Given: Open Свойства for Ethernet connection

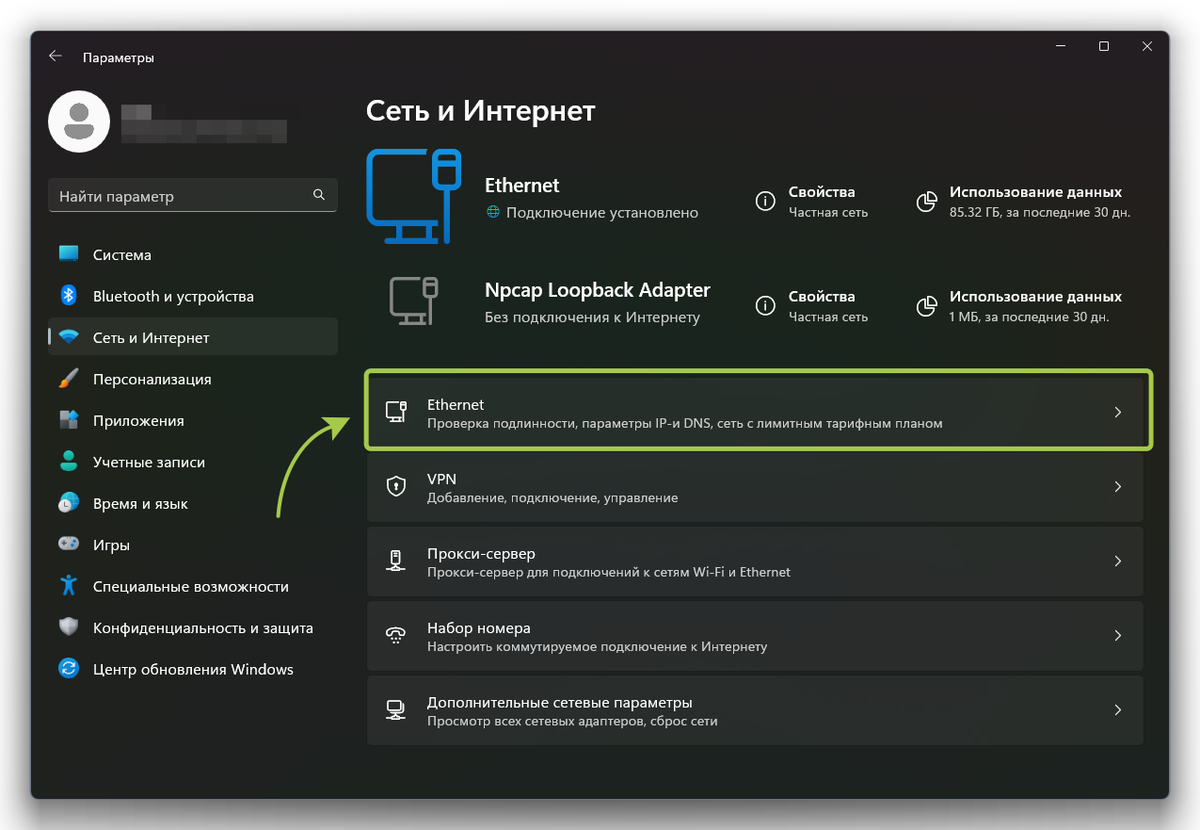Looking at the screenshot, I should [x=812, y=201].
